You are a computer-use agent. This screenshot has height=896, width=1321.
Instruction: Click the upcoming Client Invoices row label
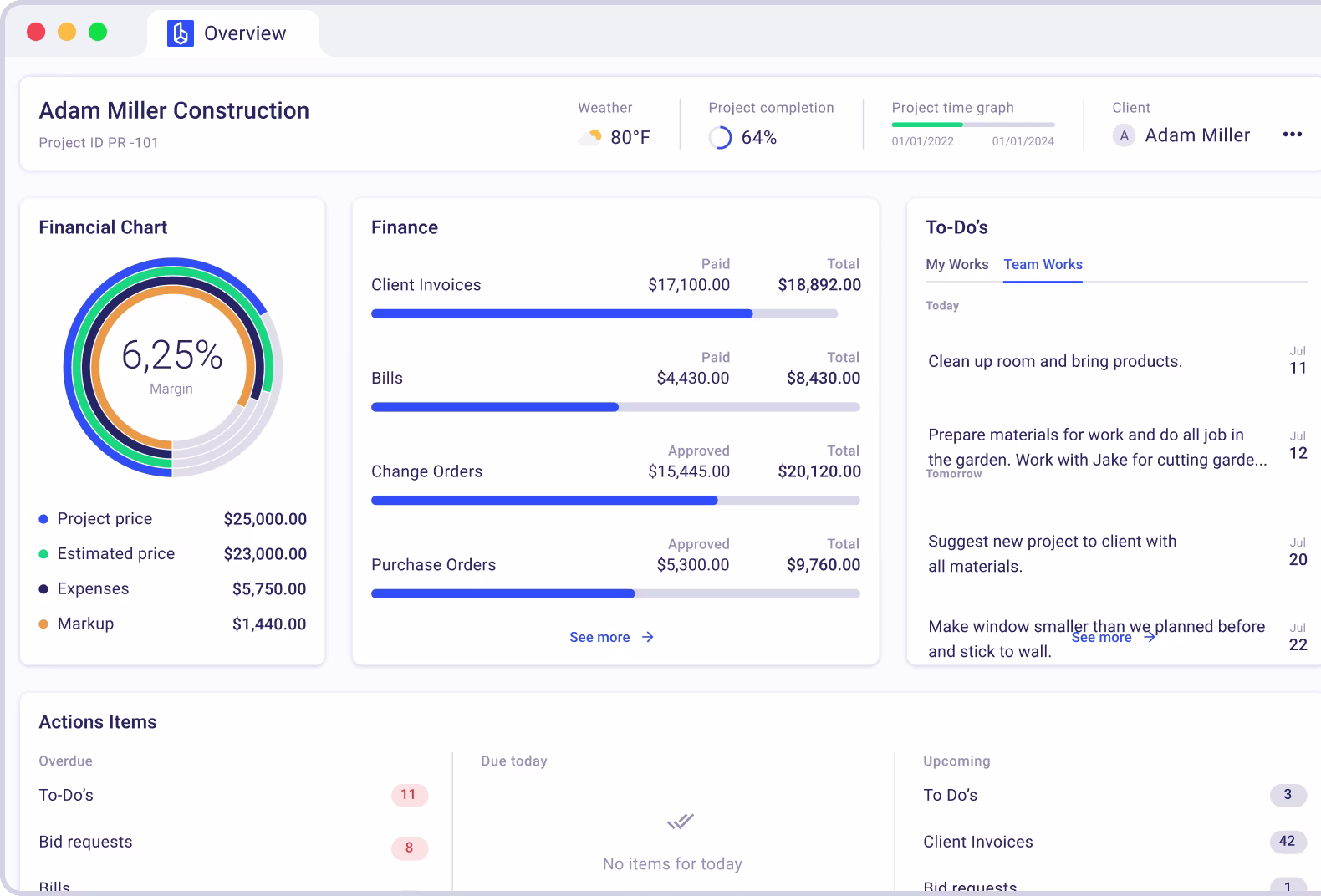pos(978,842)
